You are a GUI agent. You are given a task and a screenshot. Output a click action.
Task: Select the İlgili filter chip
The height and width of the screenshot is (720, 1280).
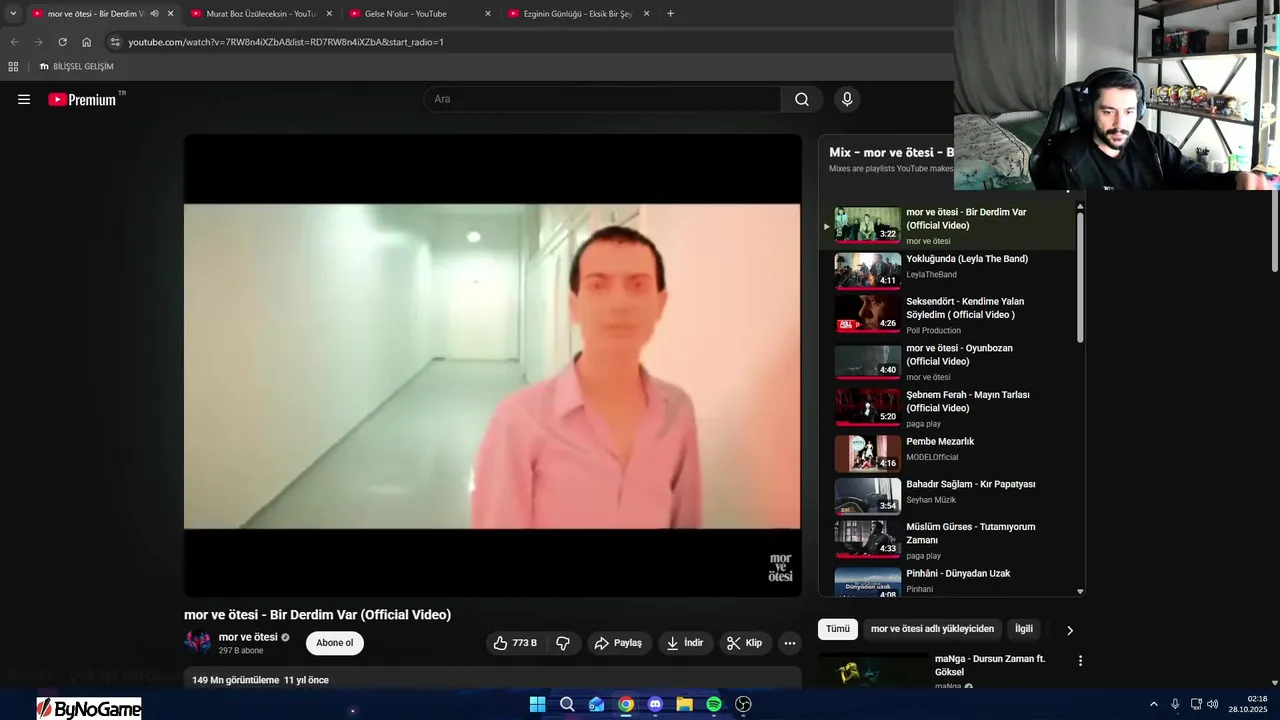coord(1024,629)
